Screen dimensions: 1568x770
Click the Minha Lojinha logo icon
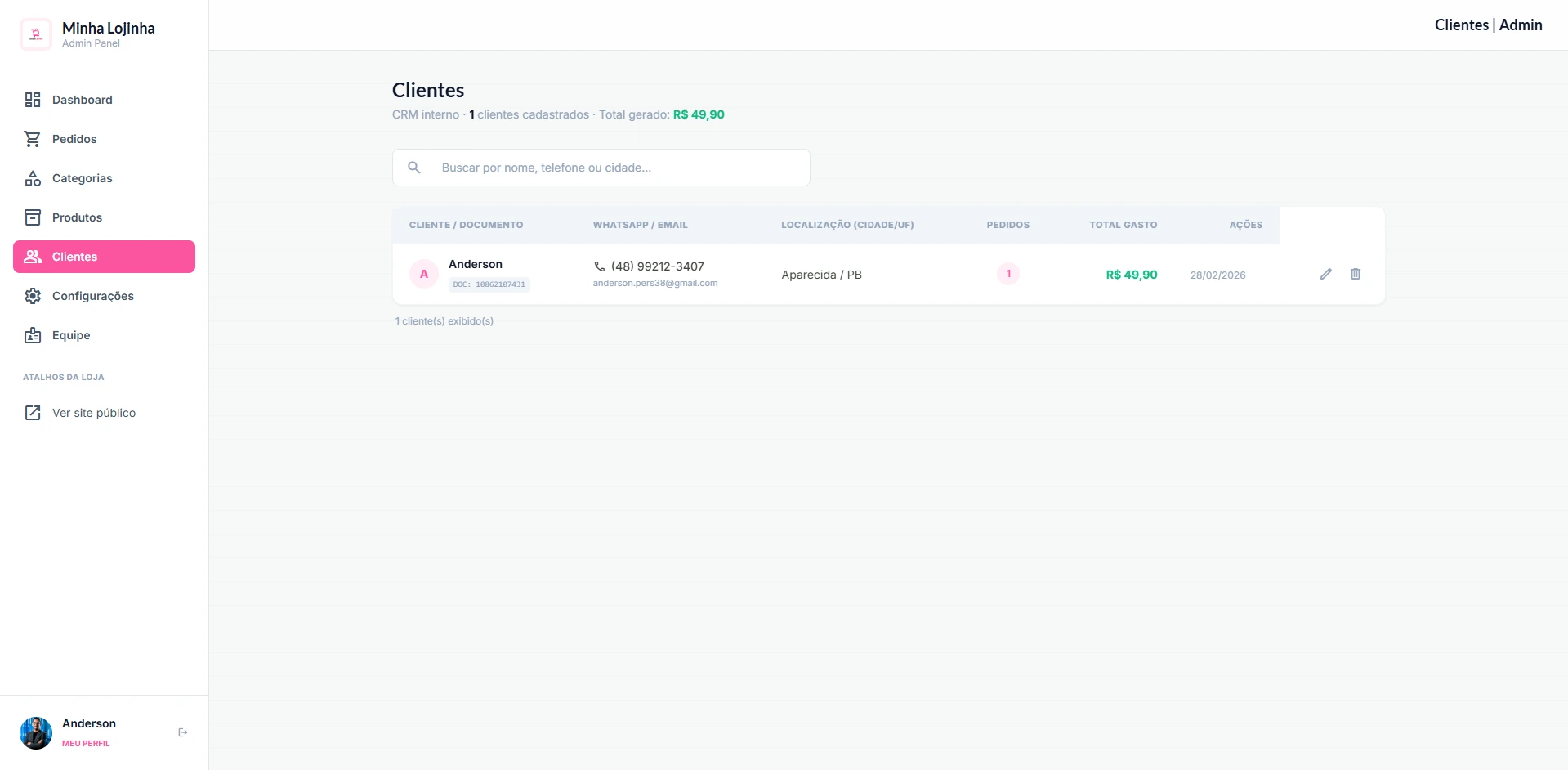[36, 34]
